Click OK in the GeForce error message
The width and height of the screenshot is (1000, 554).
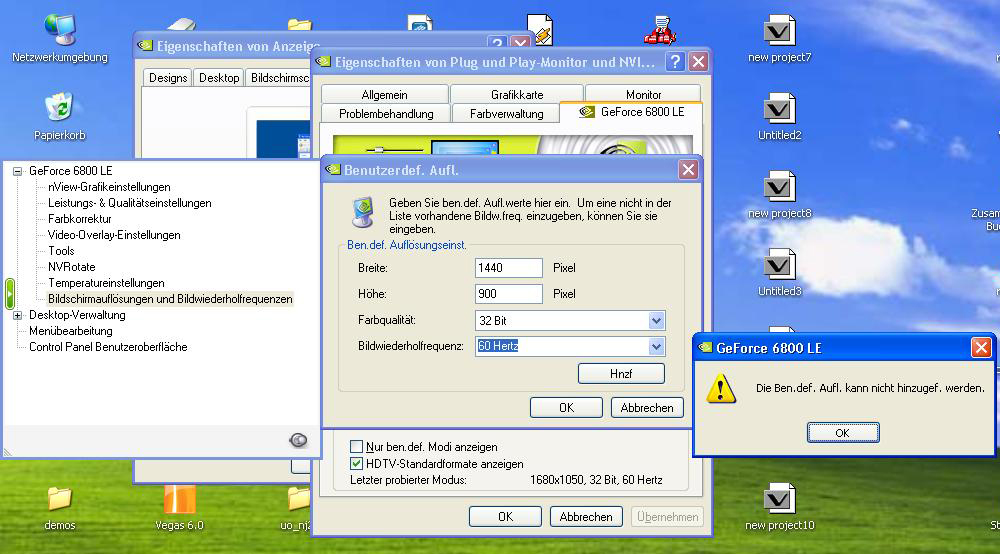[842, 433]
